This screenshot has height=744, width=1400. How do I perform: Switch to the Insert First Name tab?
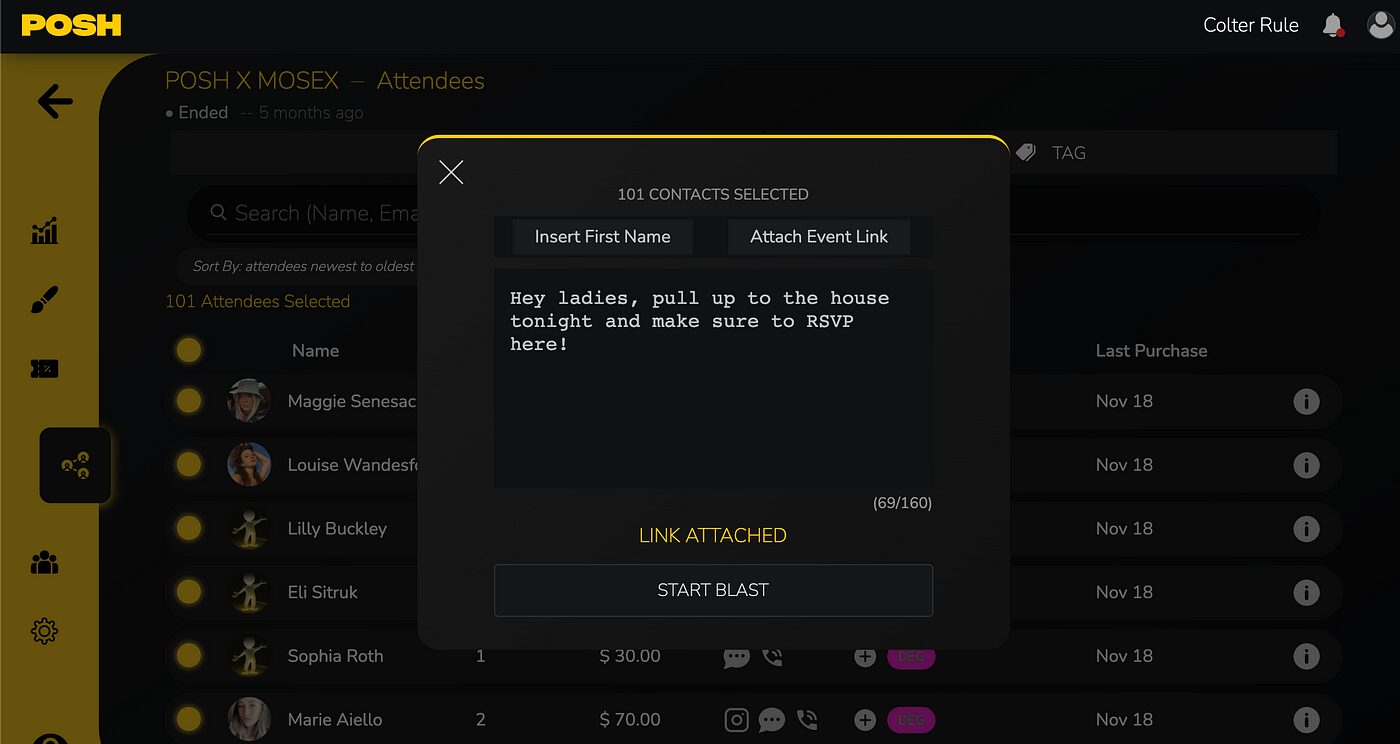pyautogui.click(x=602, y=237)
